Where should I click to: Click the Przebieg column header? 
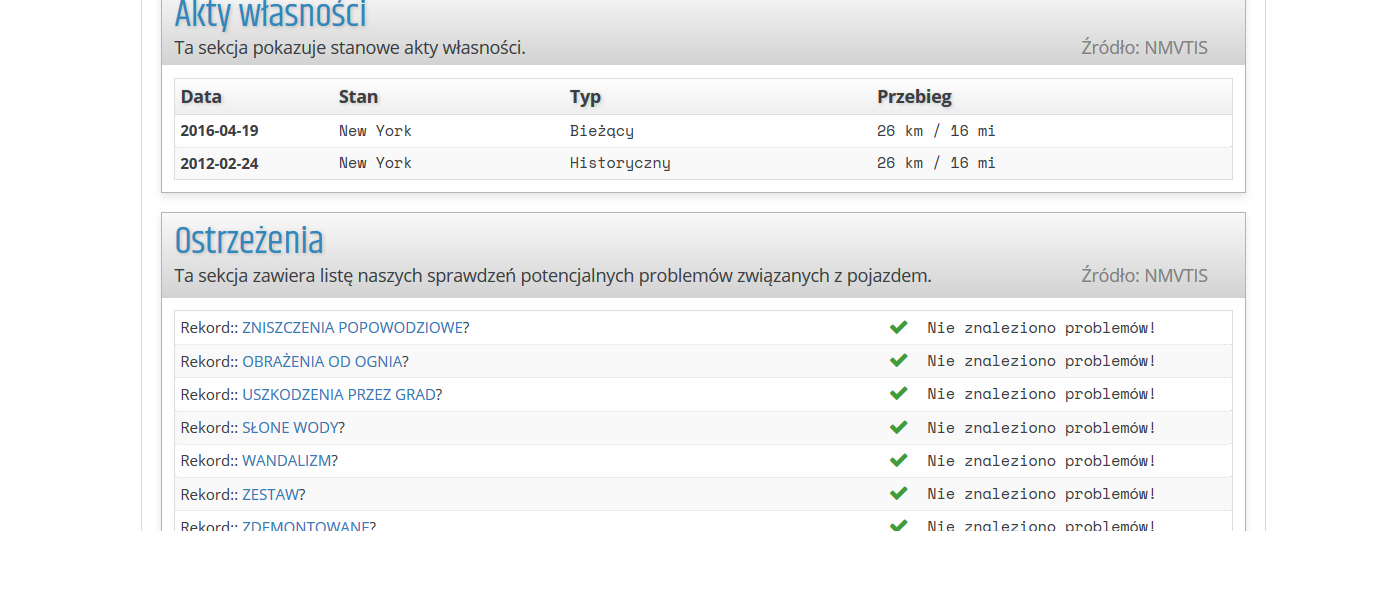click(x=914, y=97)
